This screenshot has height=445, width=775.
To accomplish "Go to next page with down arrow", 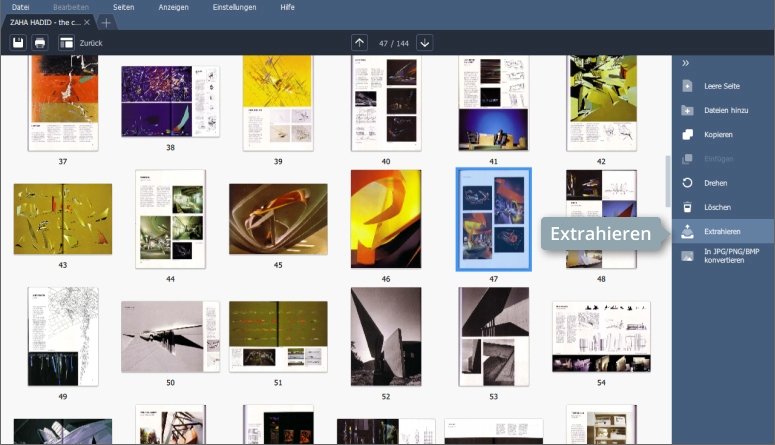I will [x=425, y=43].
